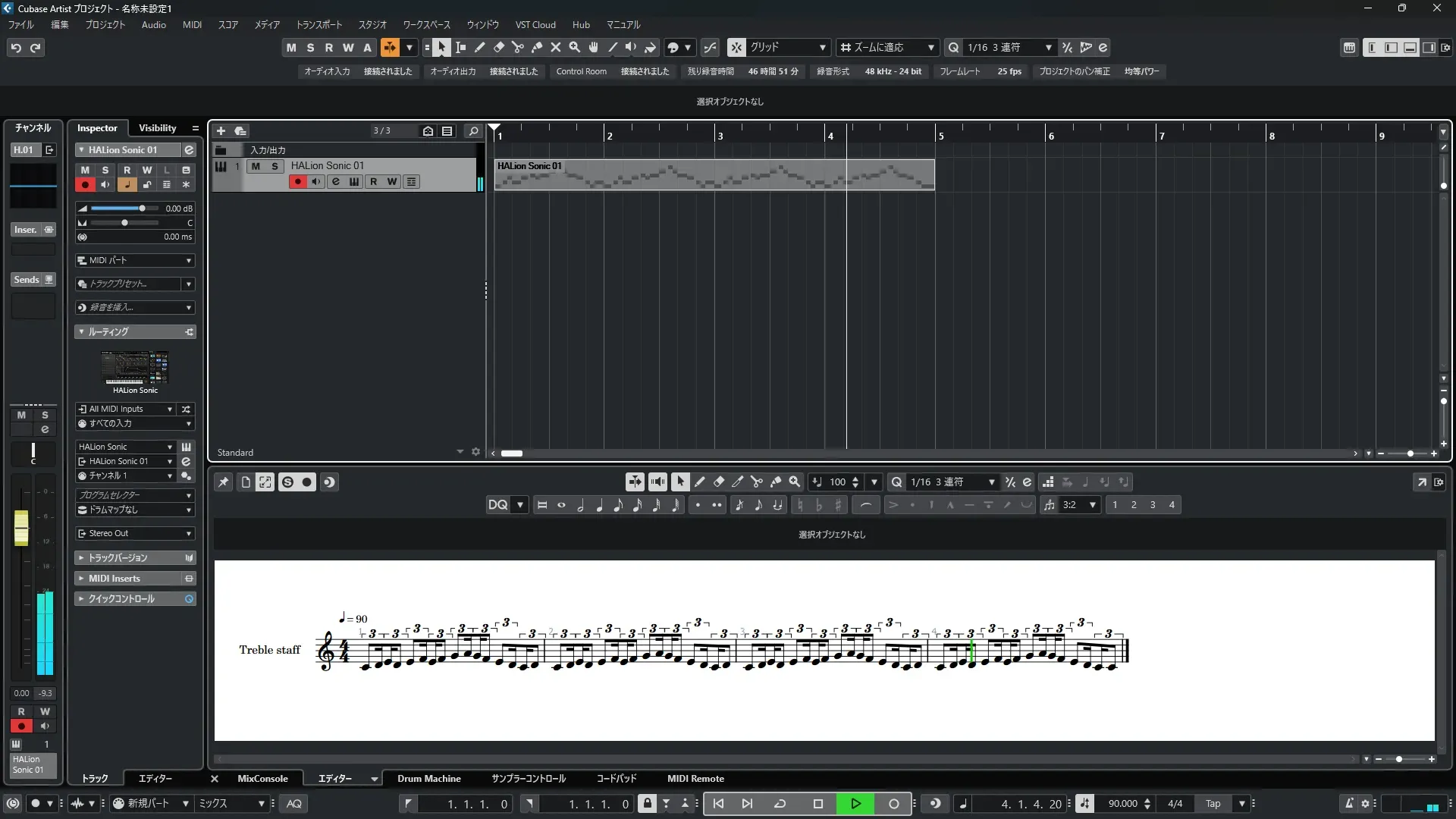The width and height of the screenshot is (1456, 819).
Task: Select the Mute tool (X) in toolbar
Action: [x=556, y=47]
